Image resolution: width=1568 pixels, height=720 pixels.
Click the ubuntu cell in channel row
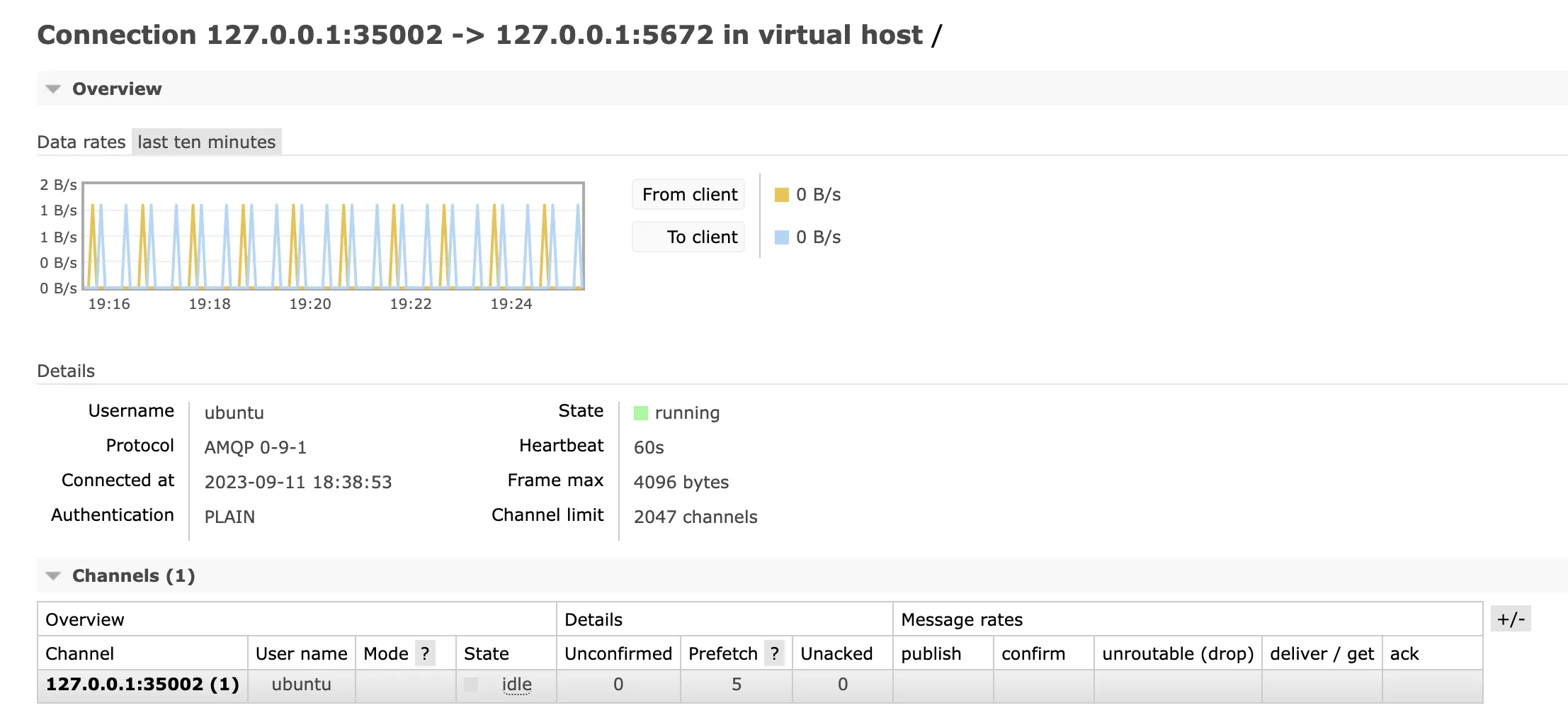pos(301,685)
